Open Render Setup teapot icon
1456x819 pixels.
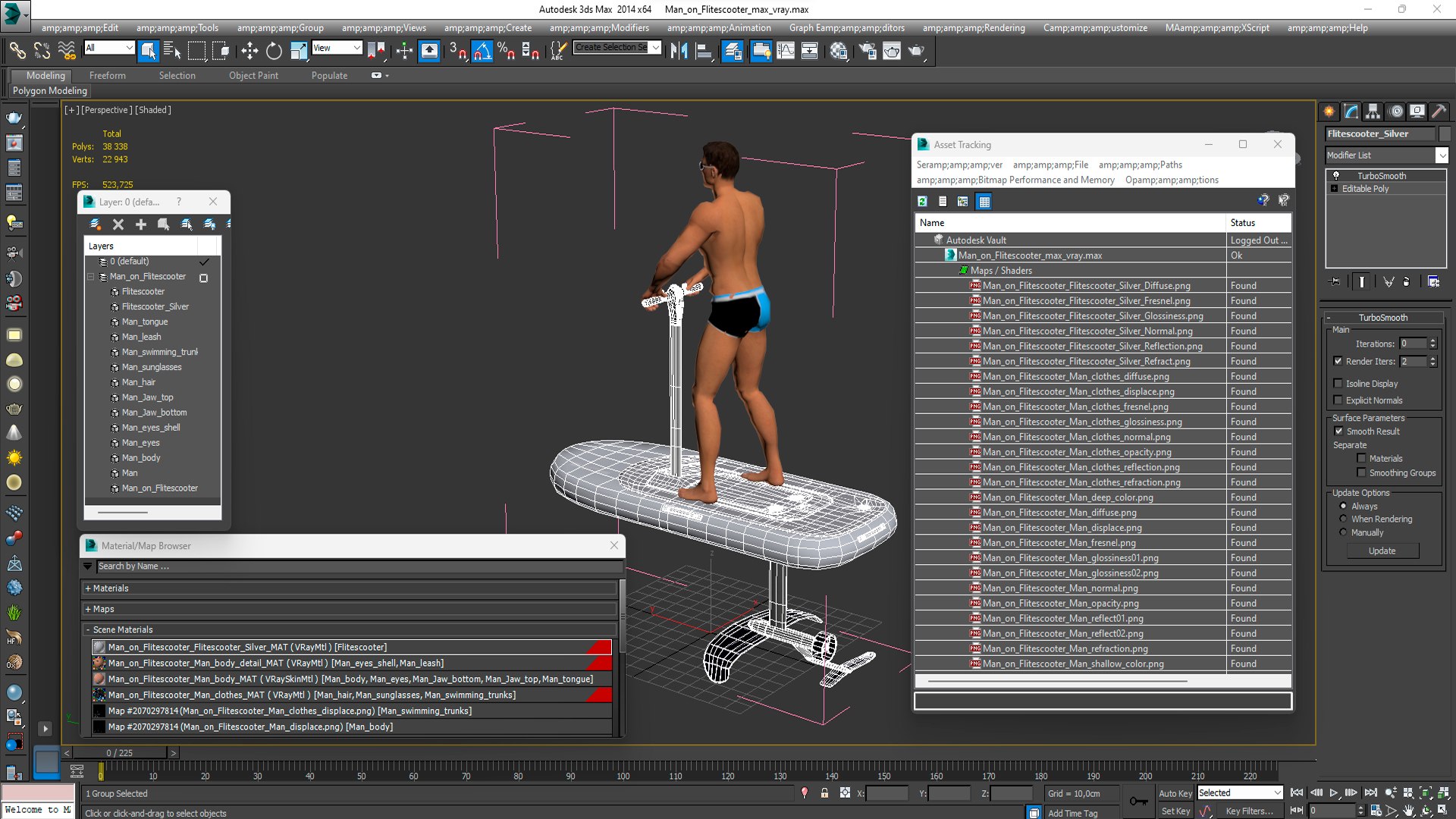tap(867, 51)
